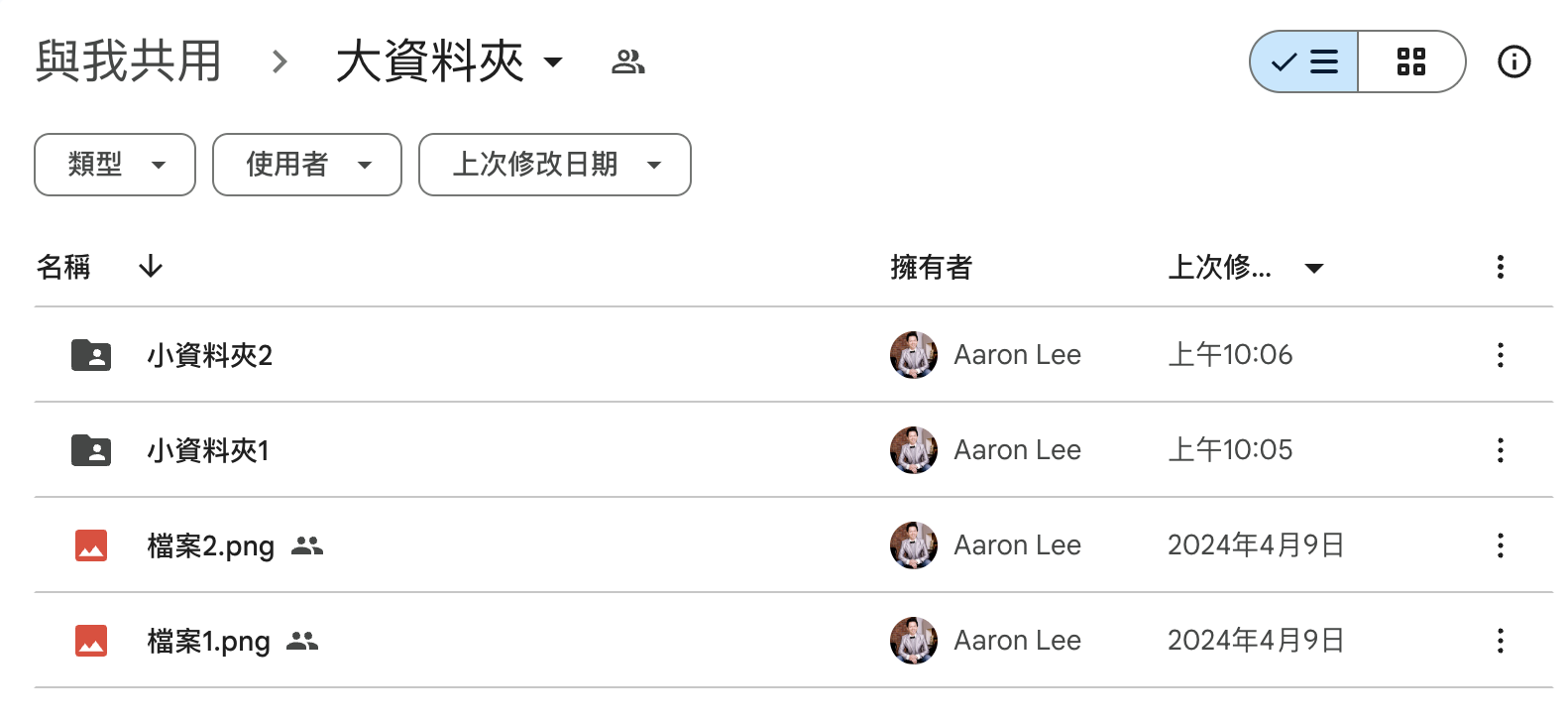Reverse name sort direction arrow
This screenshot has width=1568, height=724.
click(x=151, y=266)
